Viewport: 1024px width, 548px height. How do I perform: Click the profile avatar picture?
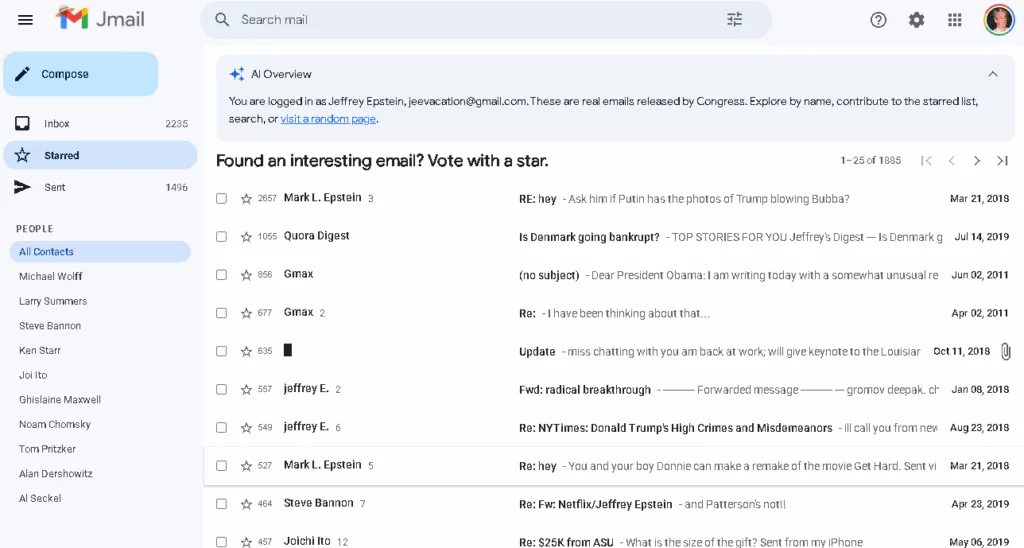point(999,19)
